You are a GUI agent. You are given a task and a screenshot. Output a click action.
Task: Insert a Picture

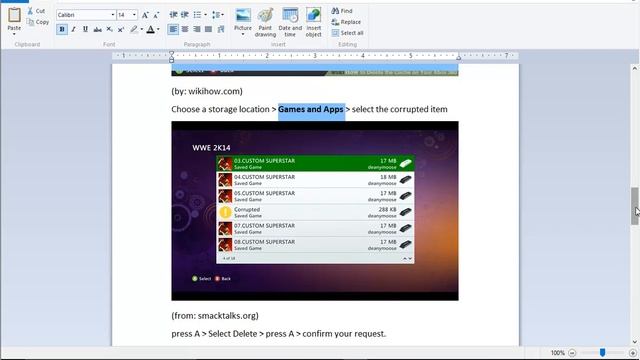click(x=243, y=19)
